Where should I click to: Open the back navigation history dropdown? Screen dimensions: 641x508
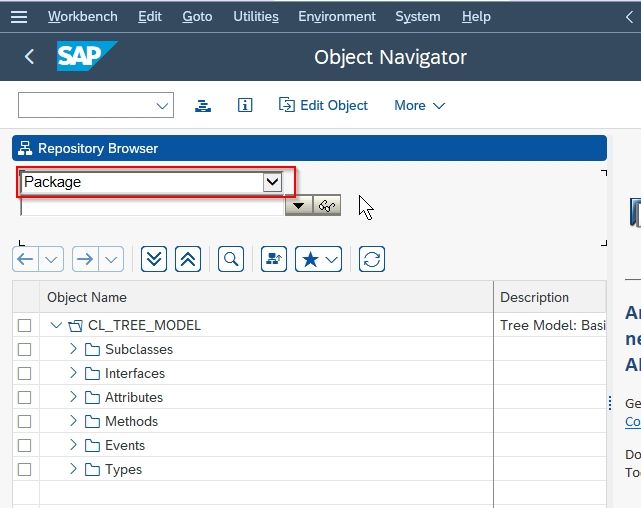click(51, 259)
